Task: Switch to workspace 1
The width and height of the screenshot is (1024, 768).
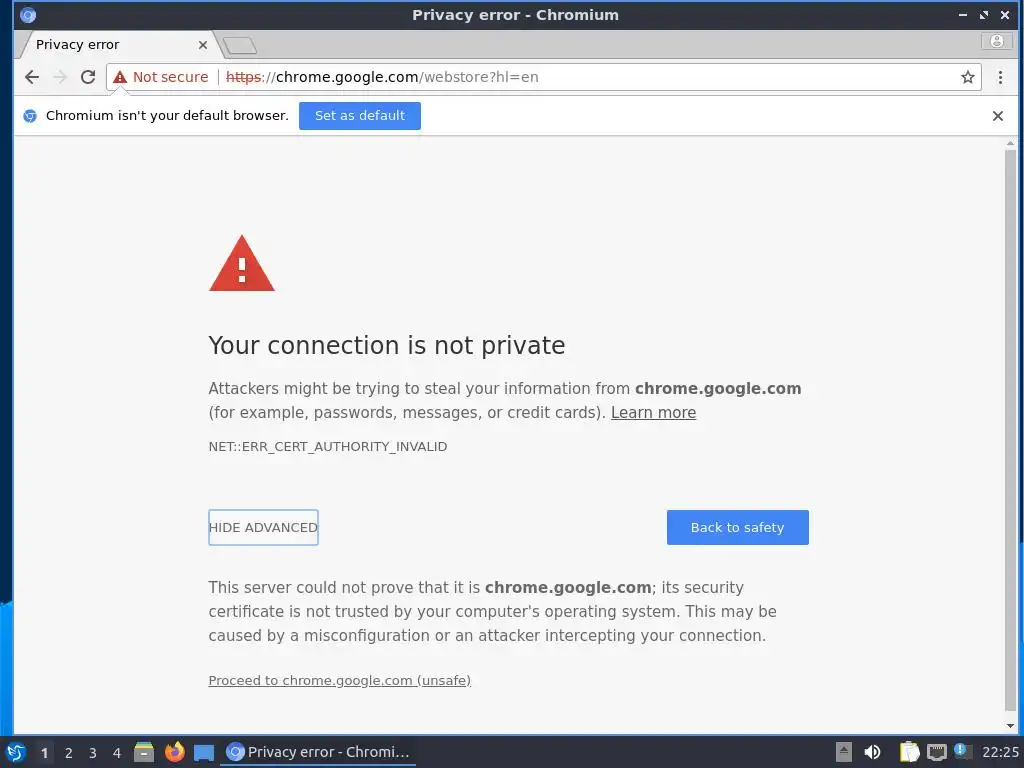Action: (44, 753)
